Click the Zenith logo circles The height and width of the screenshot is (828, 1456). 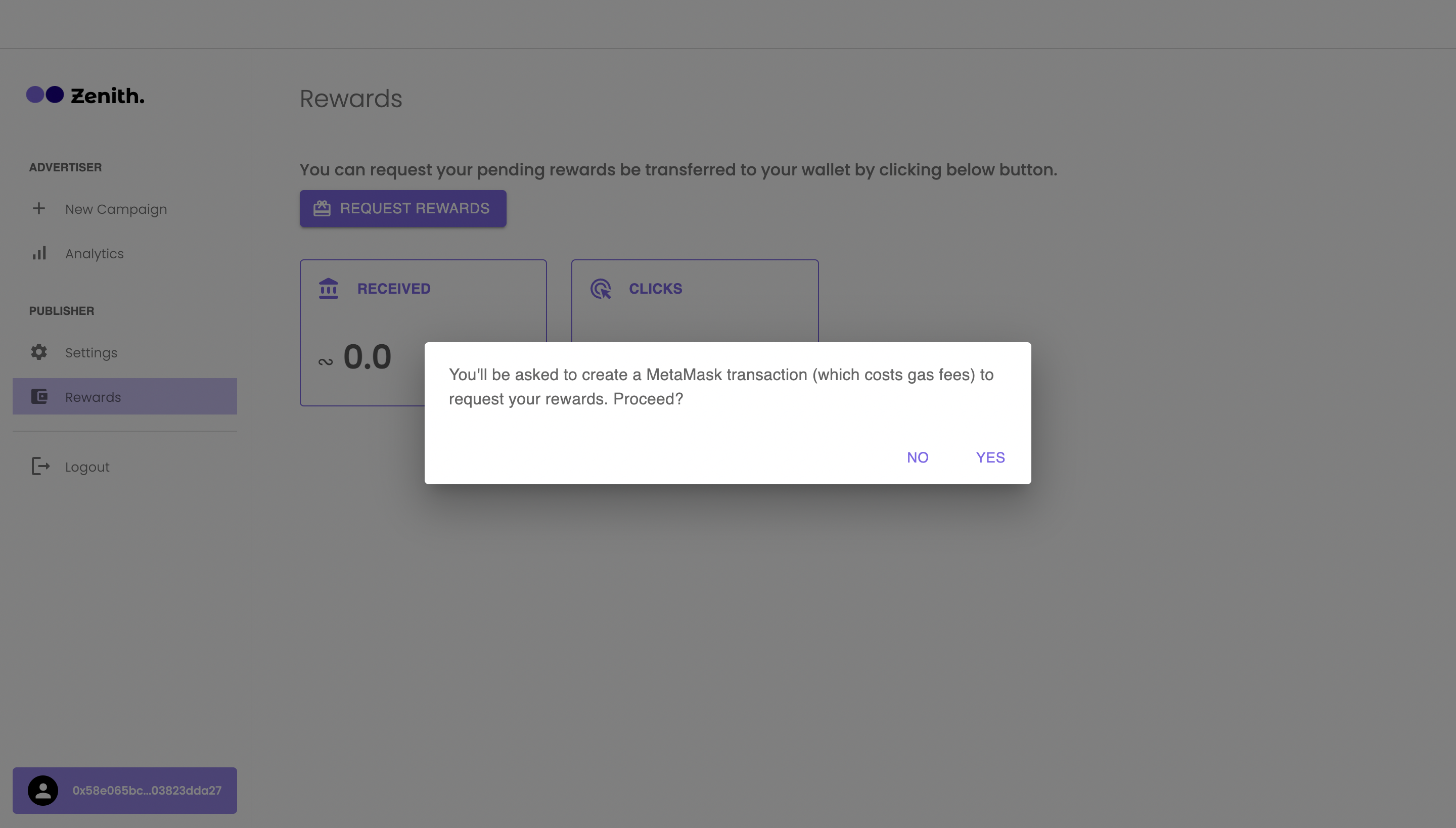(x=45, y=95)
